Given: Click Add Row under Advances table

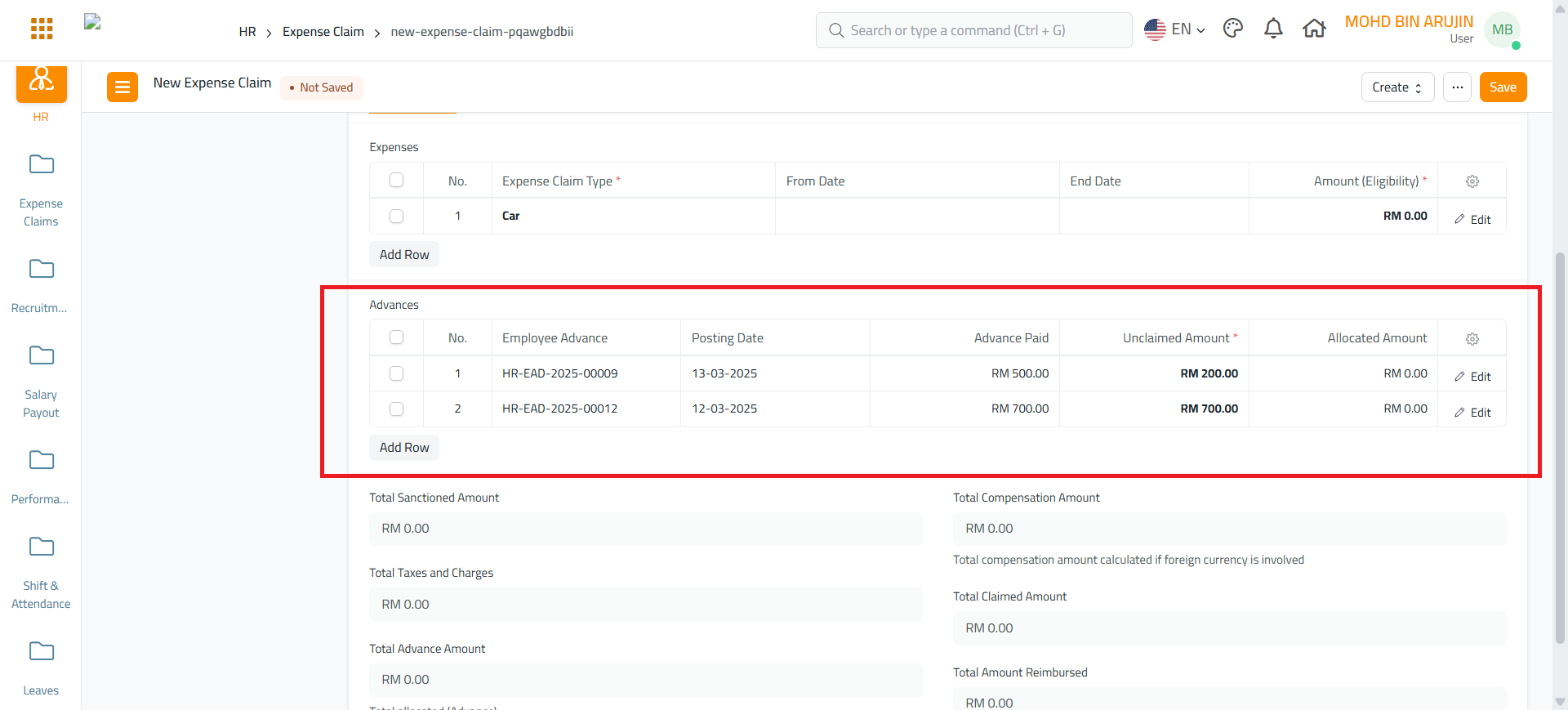Looking at the screenshot, I should coord(404,448).
